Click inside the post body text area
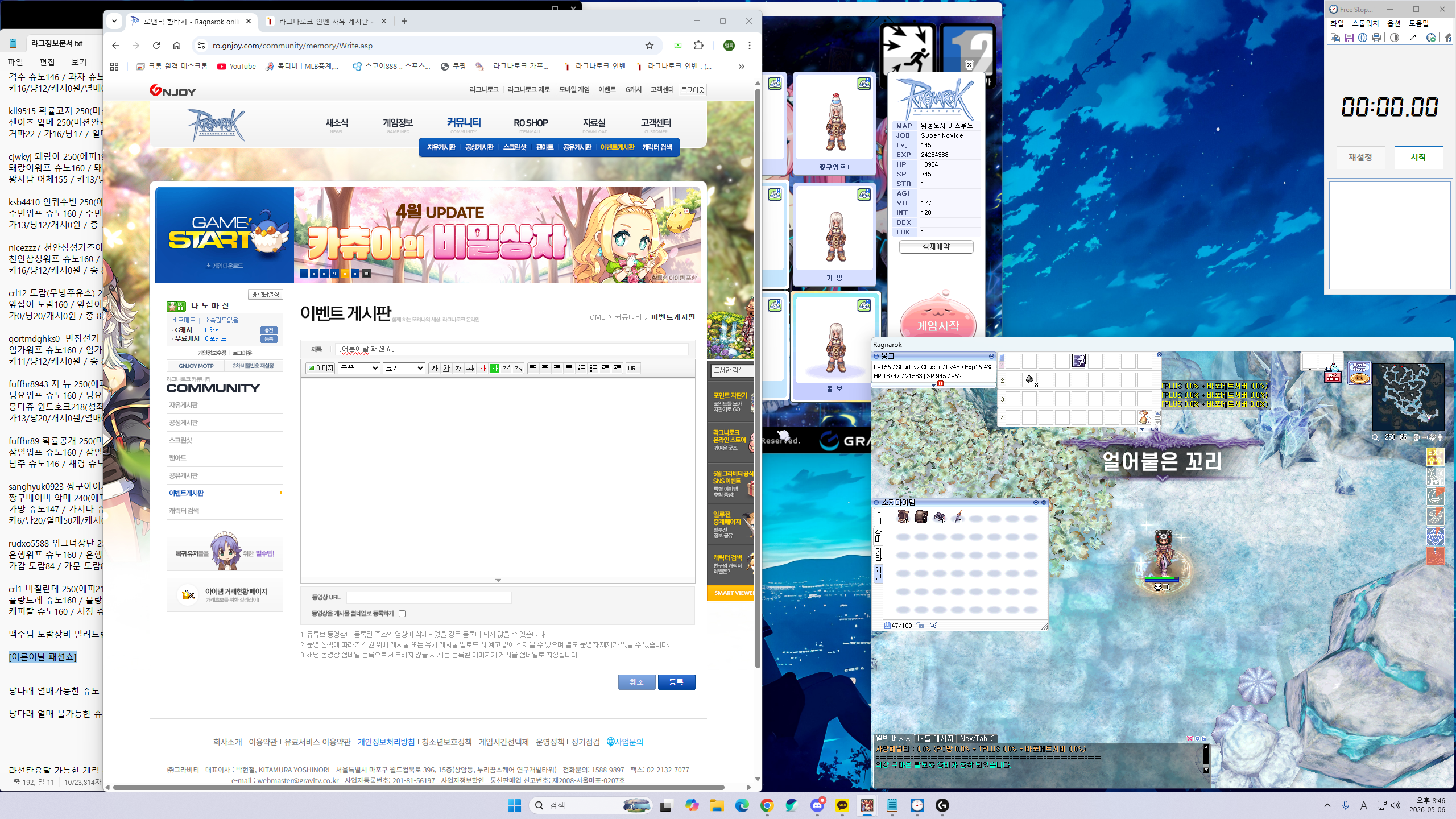1456x819 pixels. pyautogui.click(x=498, y=478)
